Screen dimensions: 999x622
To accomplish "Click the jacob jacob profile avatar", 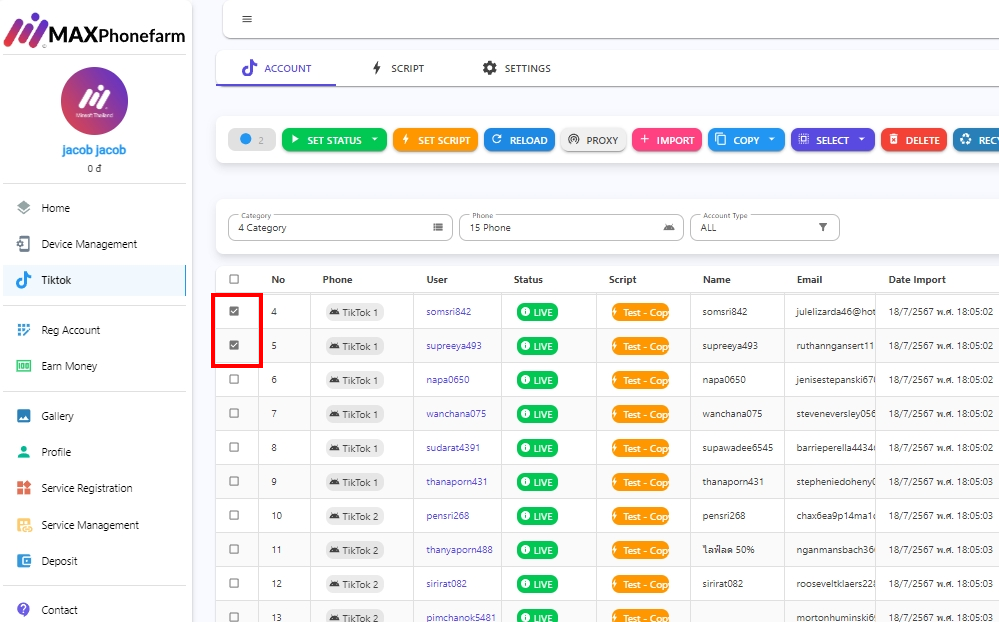I will pos(94,101).
